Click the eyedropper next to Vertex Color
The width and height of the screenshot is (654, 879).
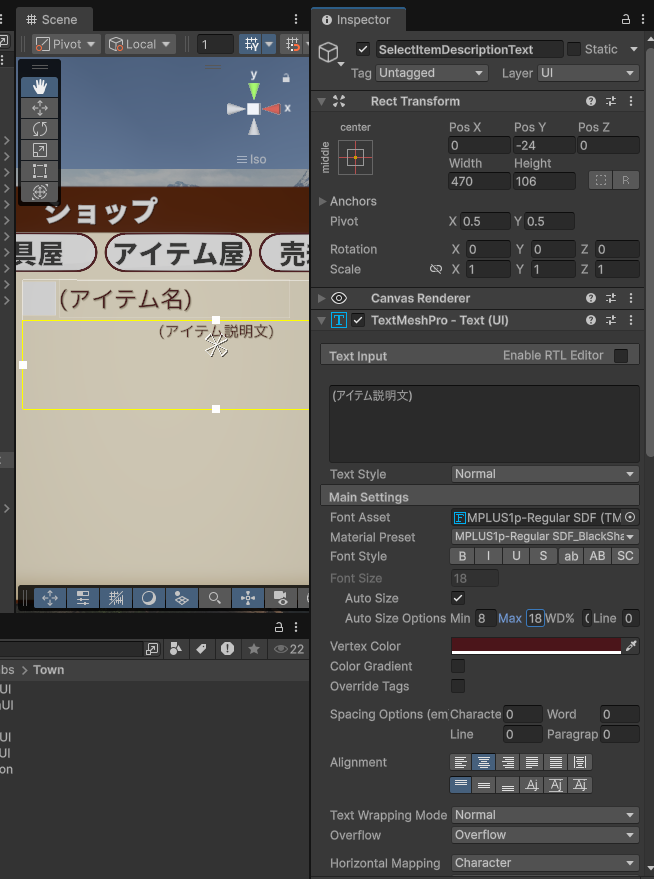[631, 647]
